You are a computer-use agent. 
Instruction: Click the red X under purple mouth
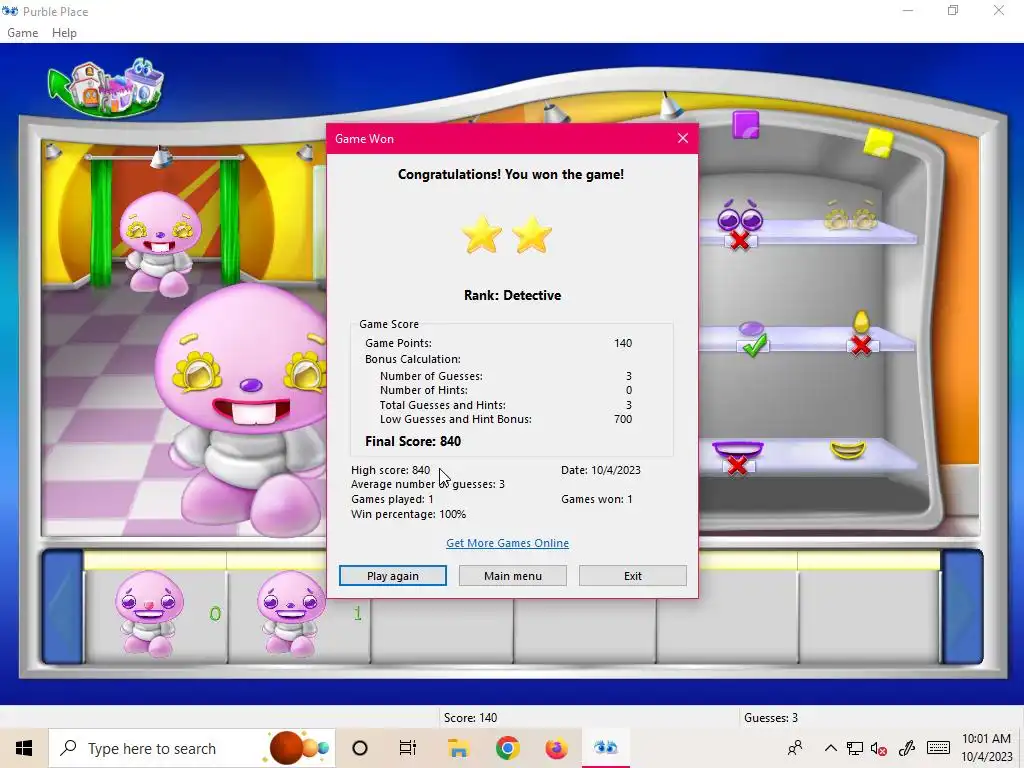tap(737, 466)
